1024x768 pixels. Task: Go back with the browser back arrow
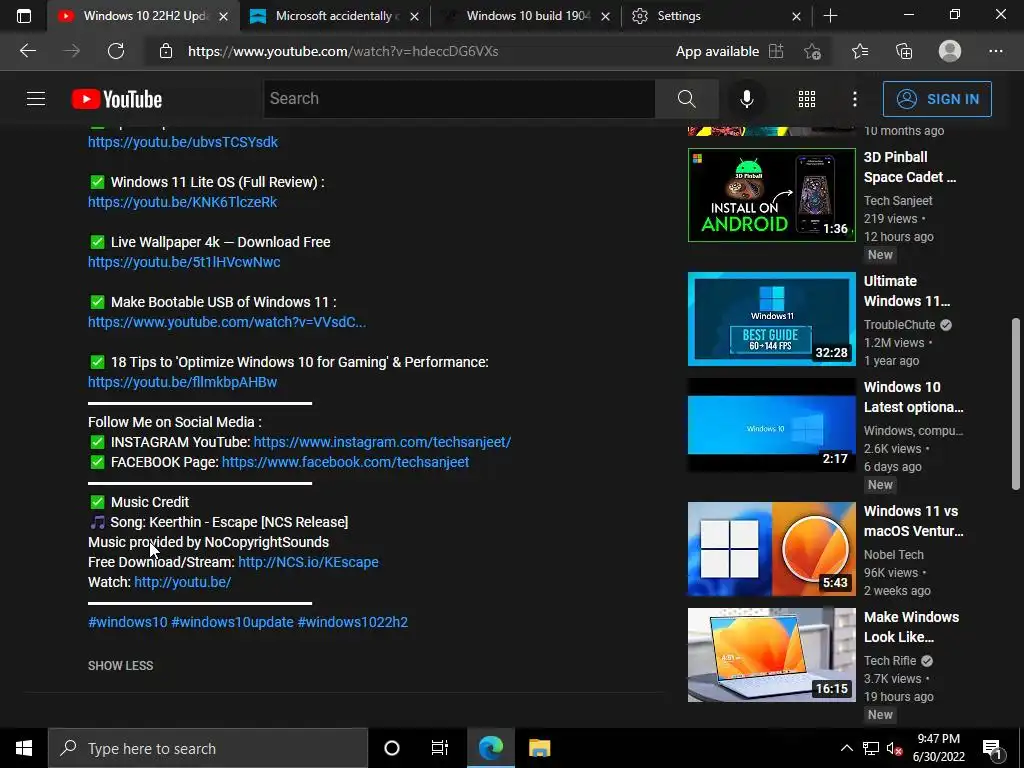pos(27,51)
